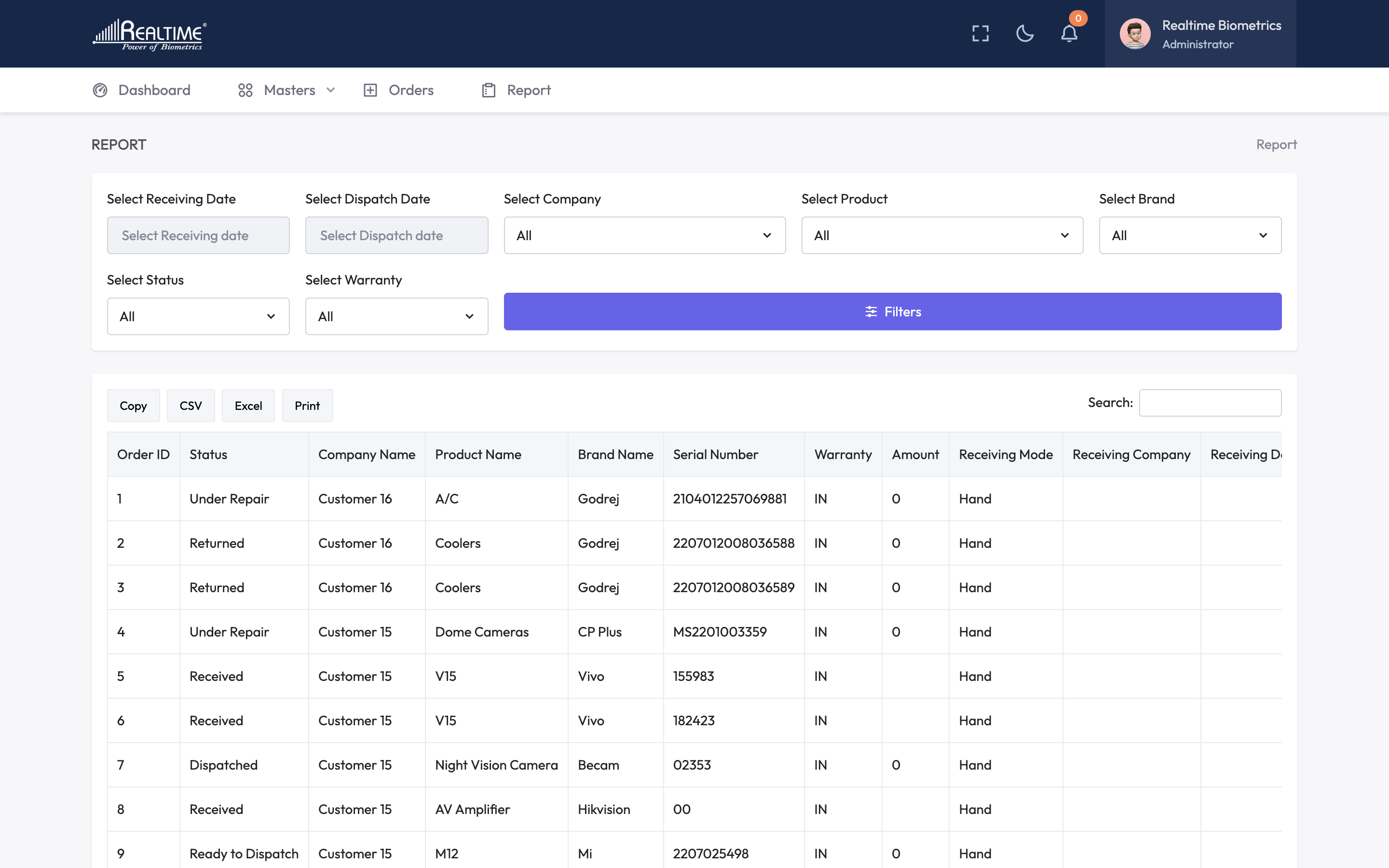Click the fullscreen toggle icon

(x=980, y=33)
